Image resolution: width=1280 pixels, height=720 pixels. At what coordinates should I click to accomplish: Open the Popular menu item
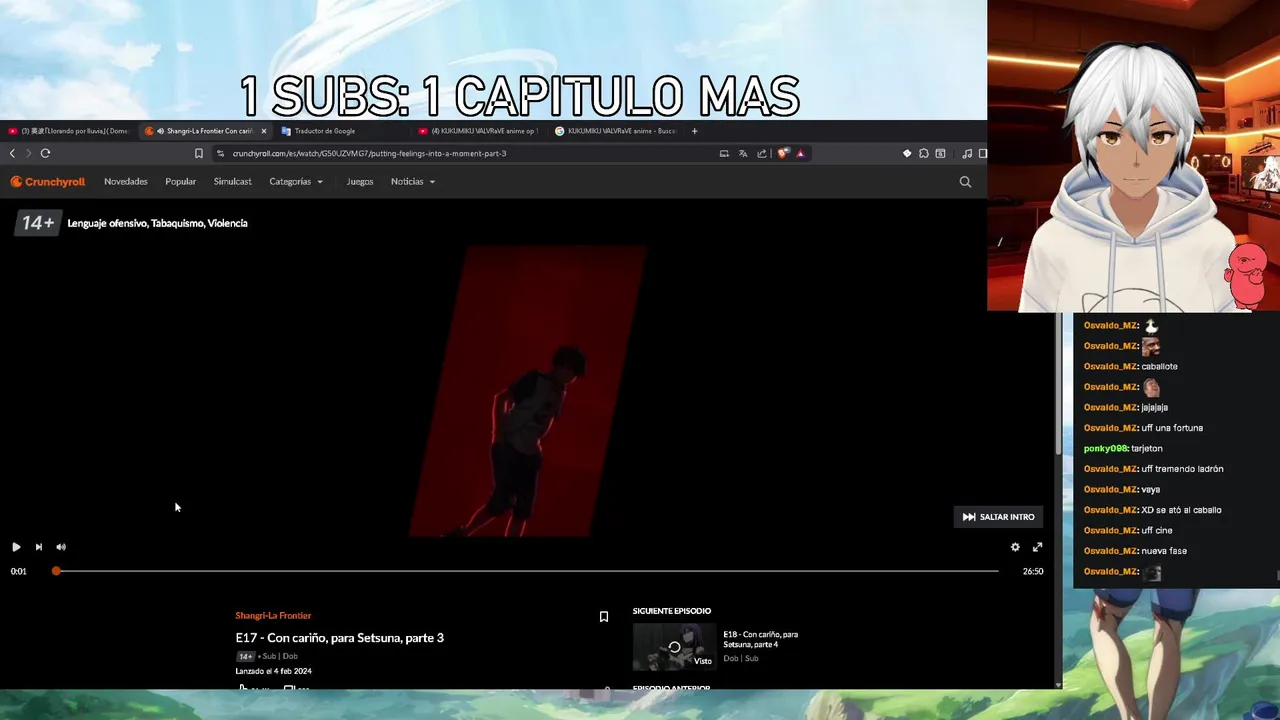coord(181,182)
